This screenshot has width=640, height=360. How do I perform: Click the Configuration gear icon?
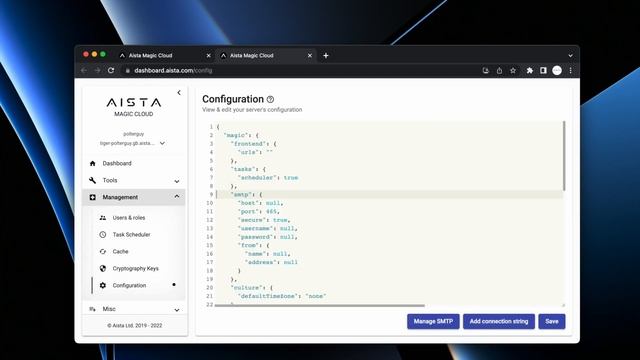pos(103,285)
